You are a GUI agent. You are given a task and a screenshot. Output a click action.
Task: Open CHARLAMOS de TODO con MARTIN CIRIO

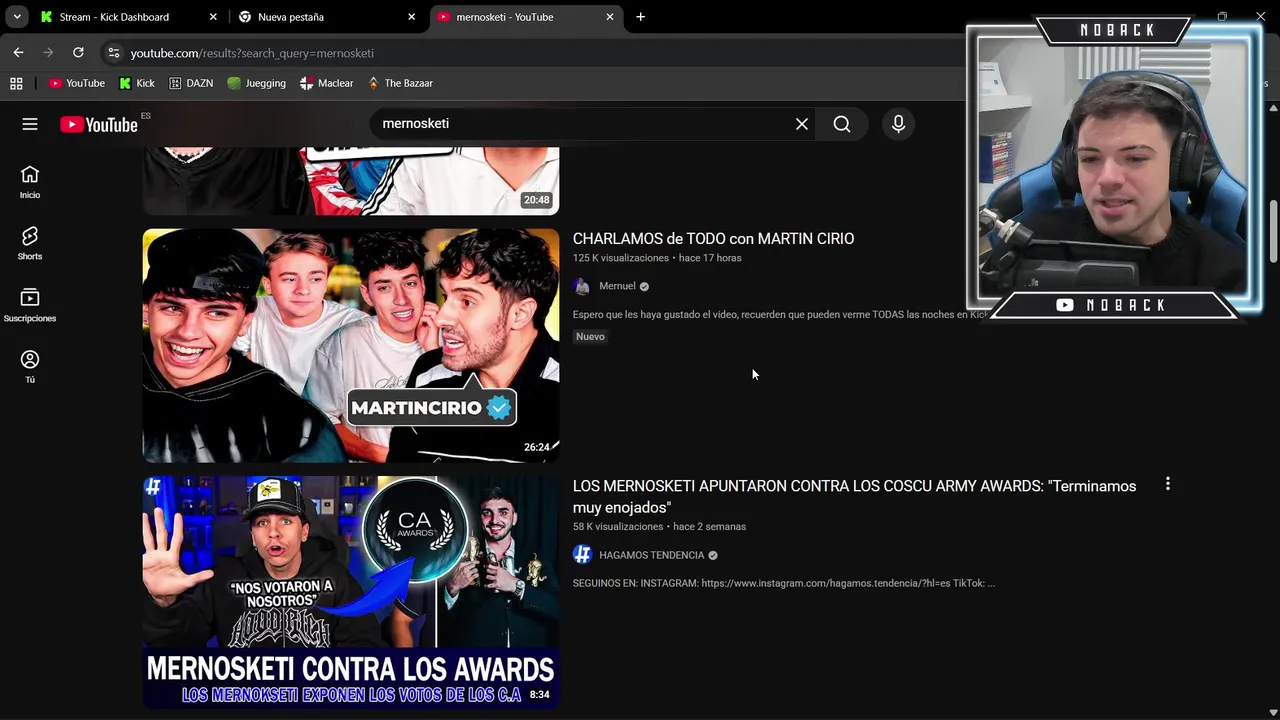coord(713,239)
